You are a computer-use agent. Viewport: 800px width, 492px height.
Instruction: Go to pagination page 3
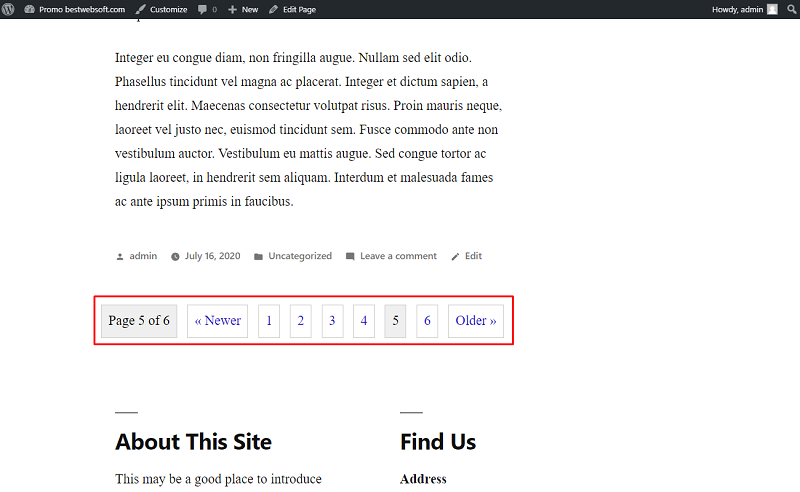pos(332,321)
